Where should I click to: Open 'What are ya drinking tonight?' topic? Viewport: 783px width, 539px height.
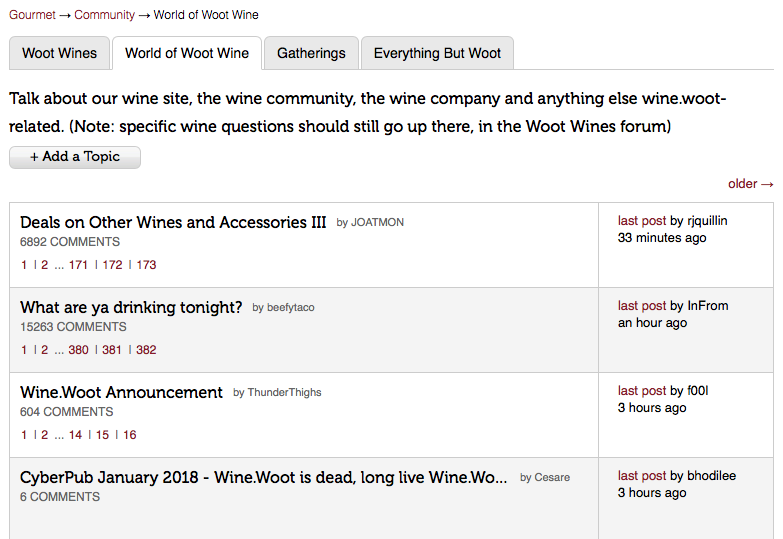coord(131,307)
